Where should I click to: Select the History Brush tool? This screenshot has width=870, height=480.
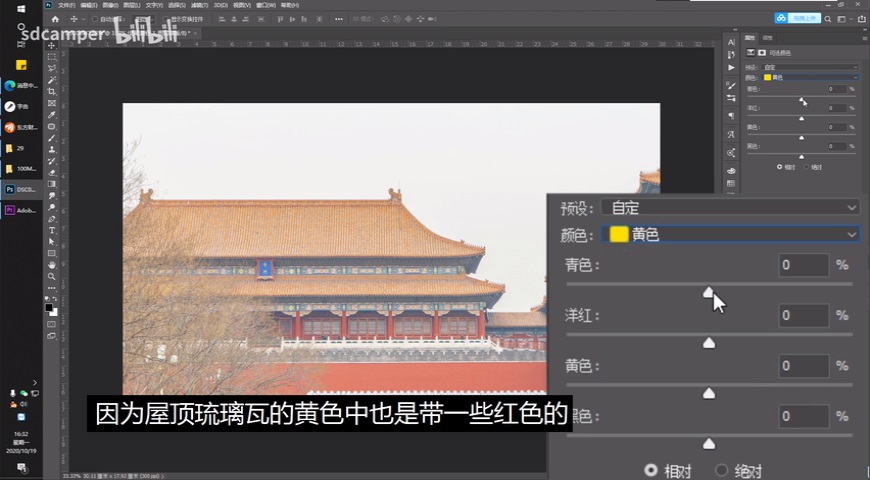[52, 161]
